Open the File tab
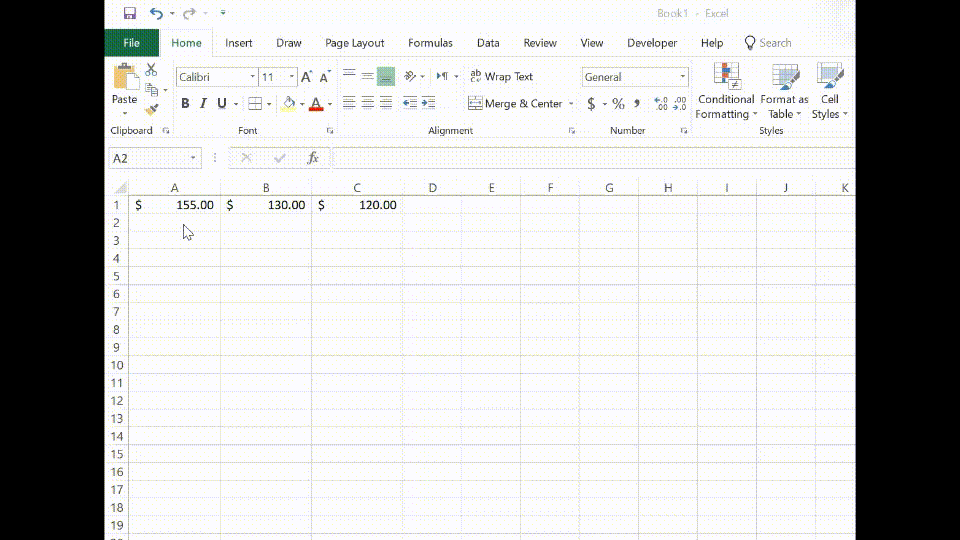The image size is (960, 540). pyautogui.click(x=132, y=43)
